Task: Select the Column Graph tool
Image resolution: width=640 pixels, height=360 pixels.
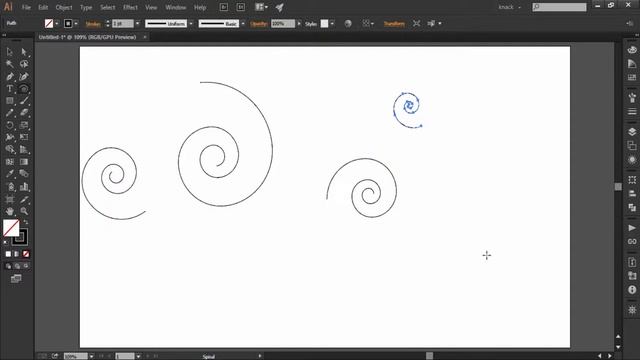Action: click(24, 187)
